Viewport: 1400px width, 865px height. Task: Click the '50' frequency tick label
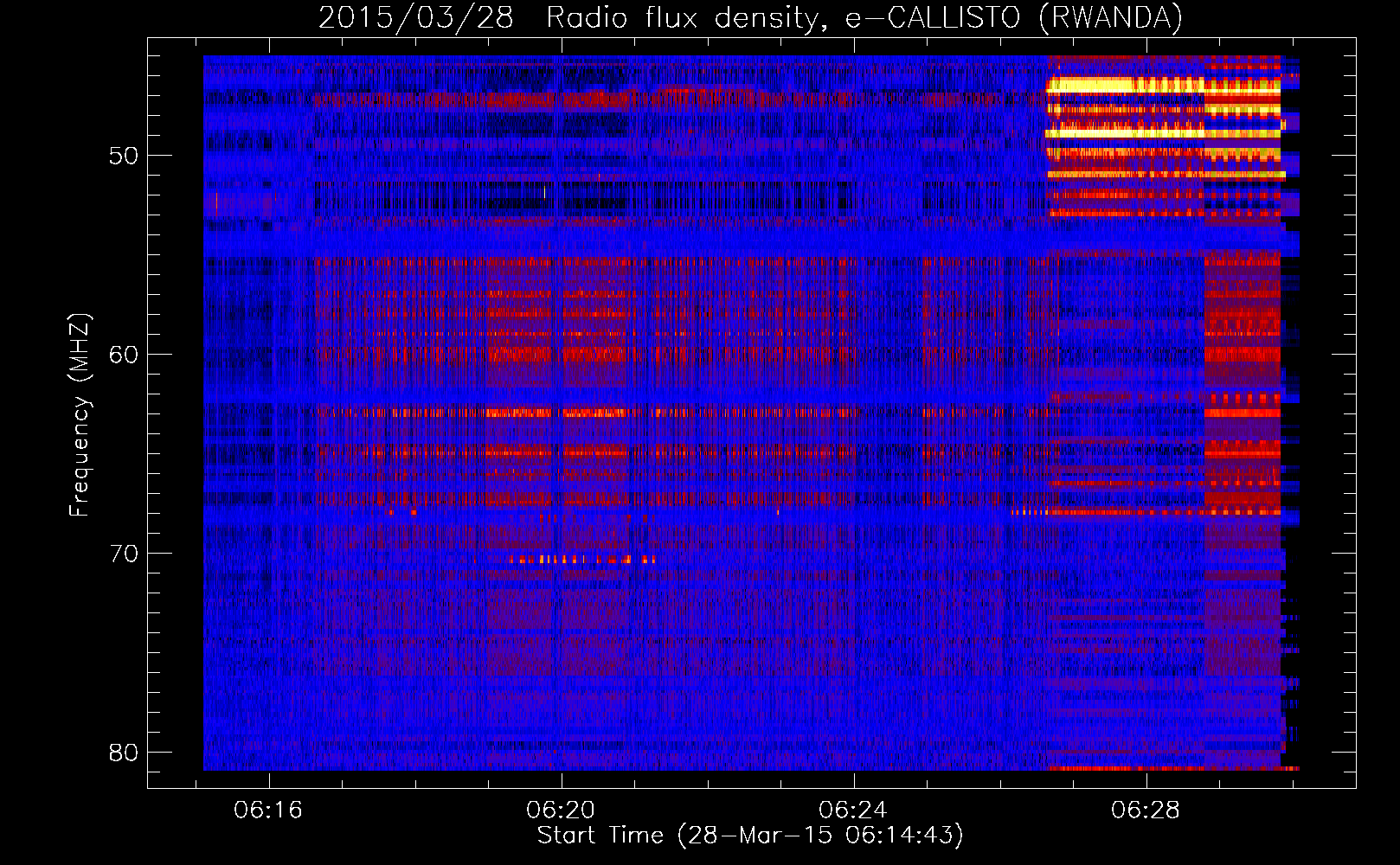click(x=124, y=157)
